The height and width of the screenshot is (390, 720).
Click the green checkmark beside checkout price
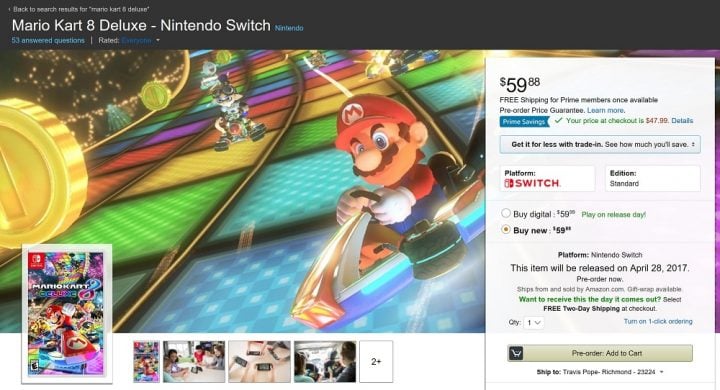click(558, 120)
